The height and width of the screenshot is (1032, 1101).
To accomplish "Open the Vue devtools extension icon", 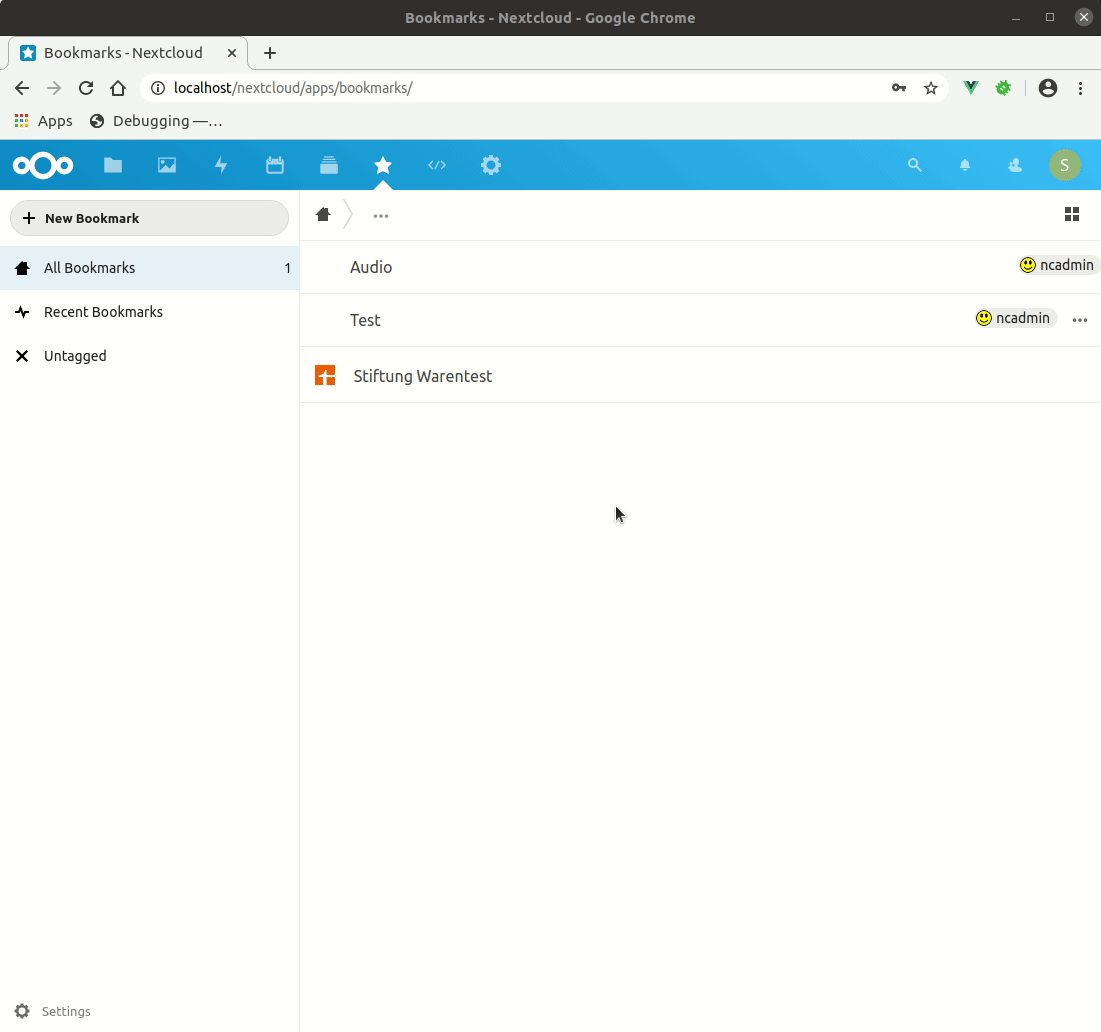I will click(x=970, y=88).
